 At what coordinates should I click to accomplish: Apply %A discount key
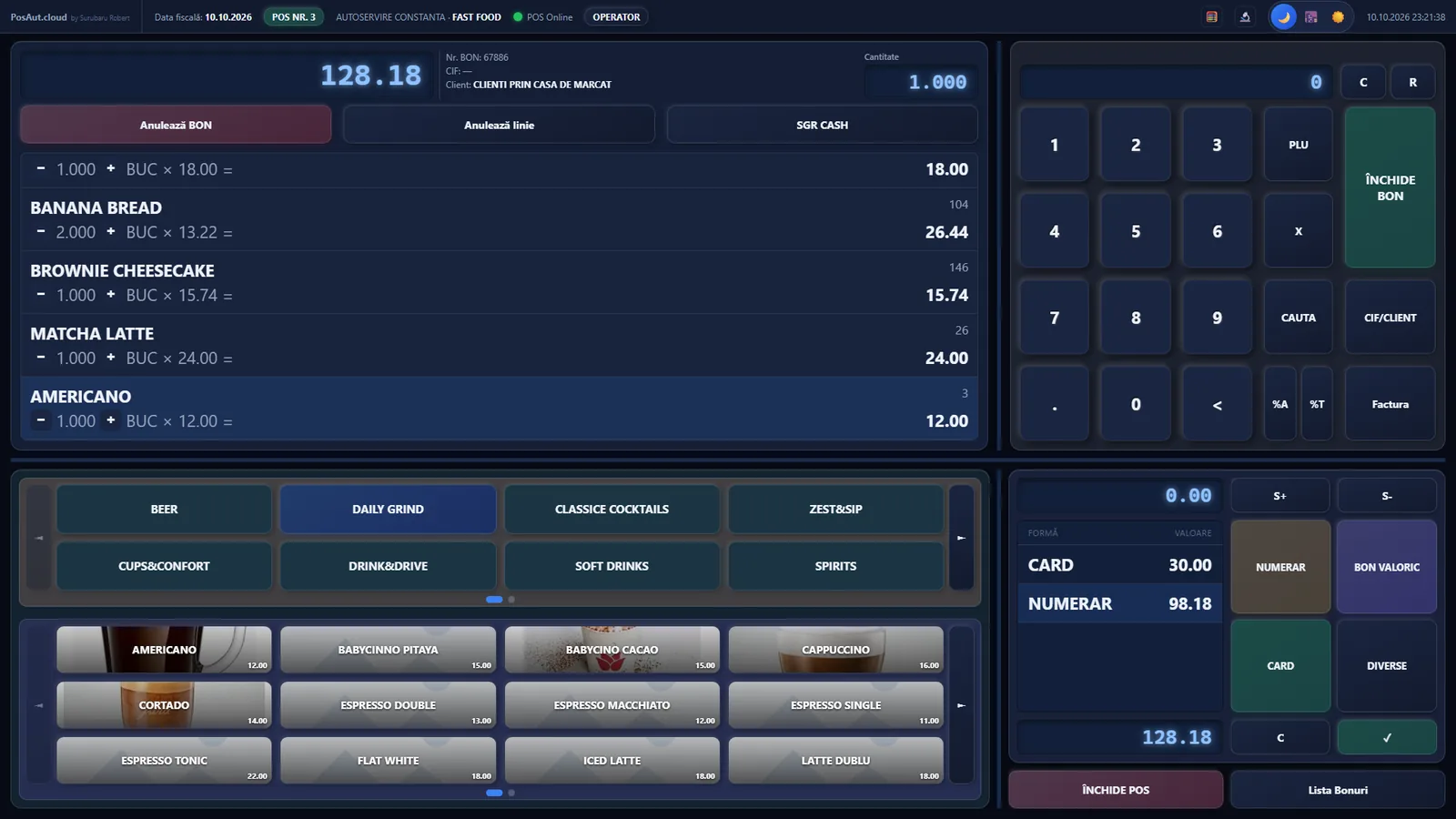click(x=1280, y=404)
